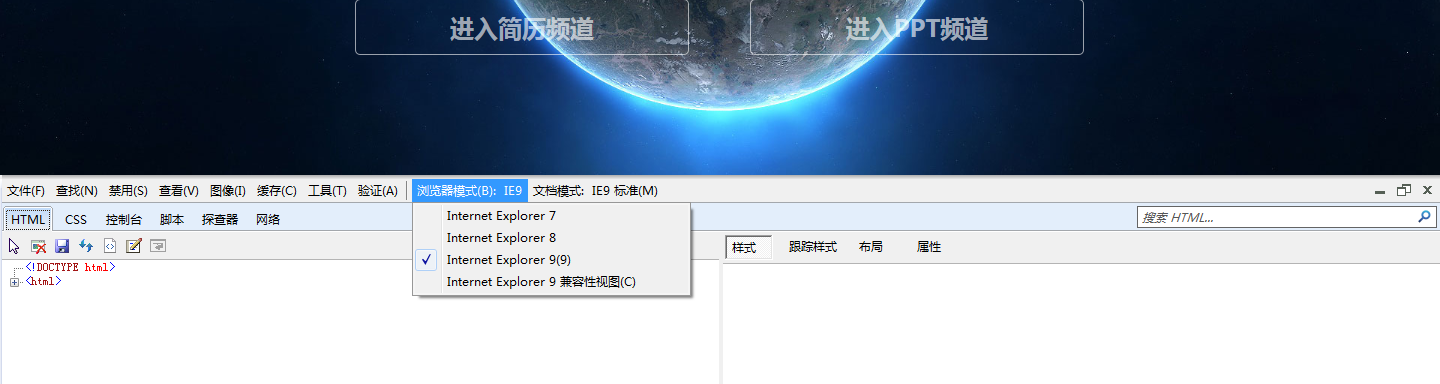Click the blue floppy disk save icon
This screenshot has height=384, width=1440.
pos(62,246)
